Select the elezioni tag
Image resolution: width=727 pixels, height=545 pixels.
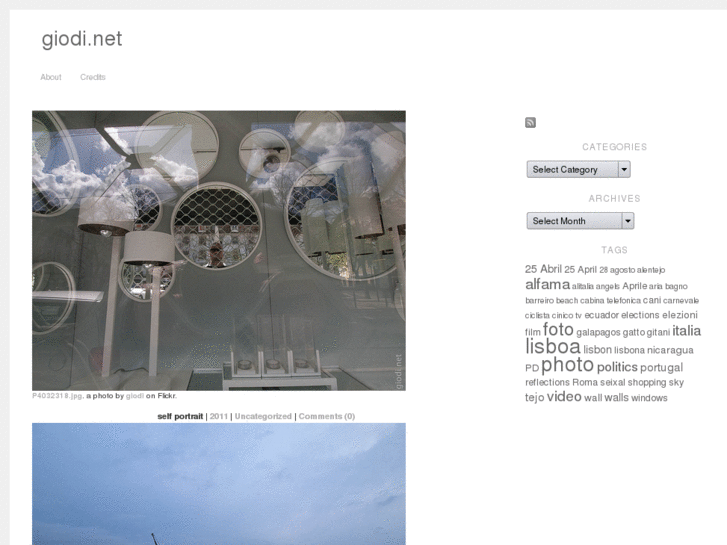pos(680,315)
